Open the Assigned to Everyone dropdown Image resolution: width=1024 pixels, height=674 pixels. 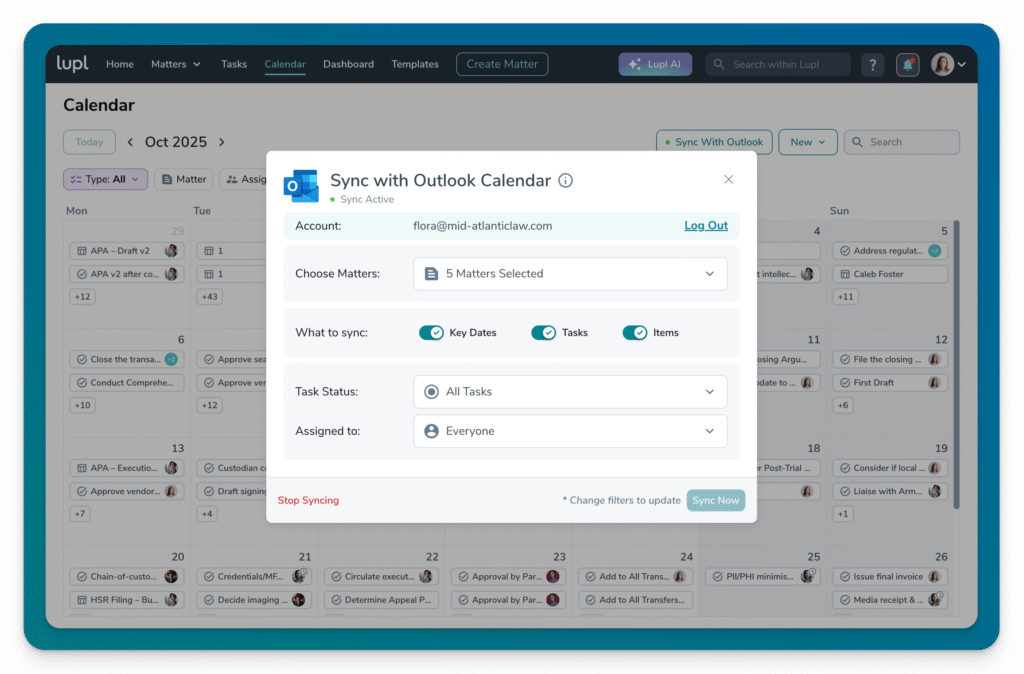coord(570,431)
